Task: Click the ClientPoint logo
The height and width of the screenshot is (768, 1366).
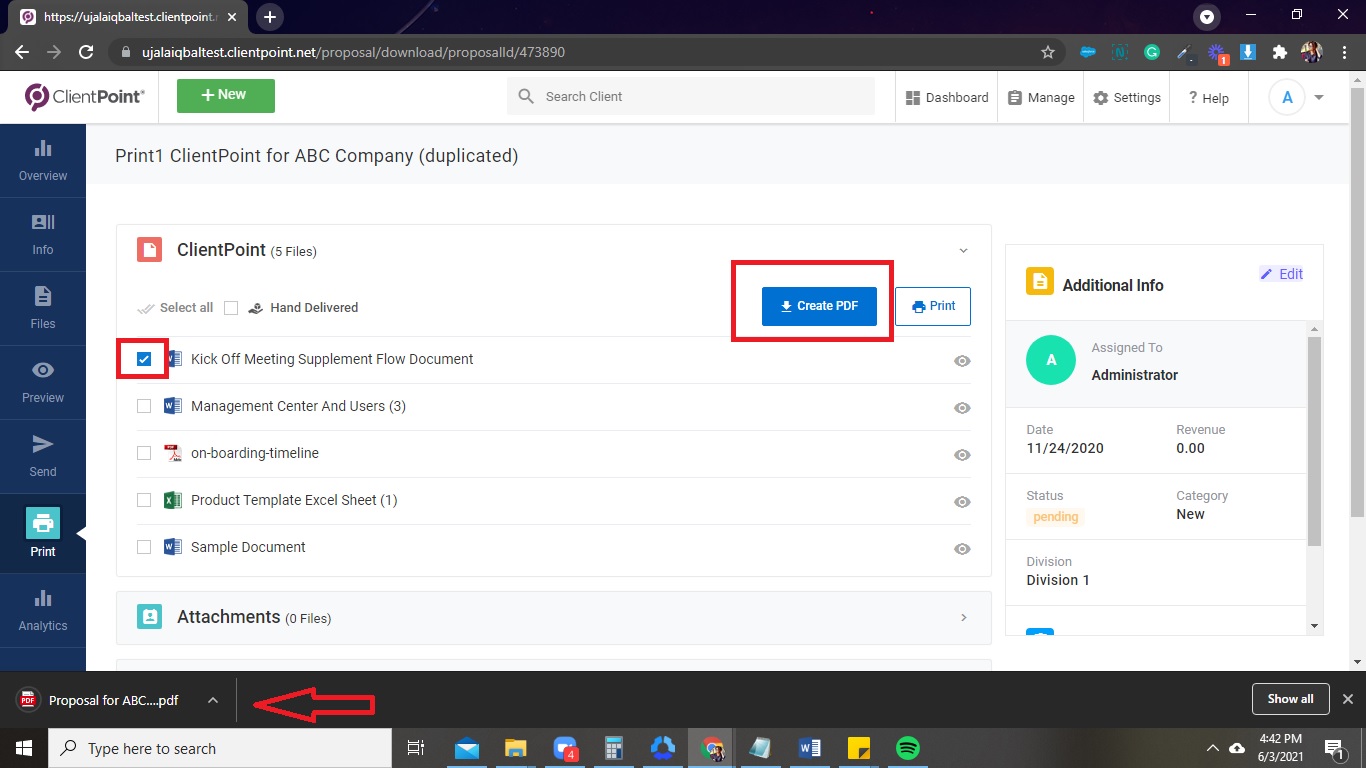Action: coord(85,96)
